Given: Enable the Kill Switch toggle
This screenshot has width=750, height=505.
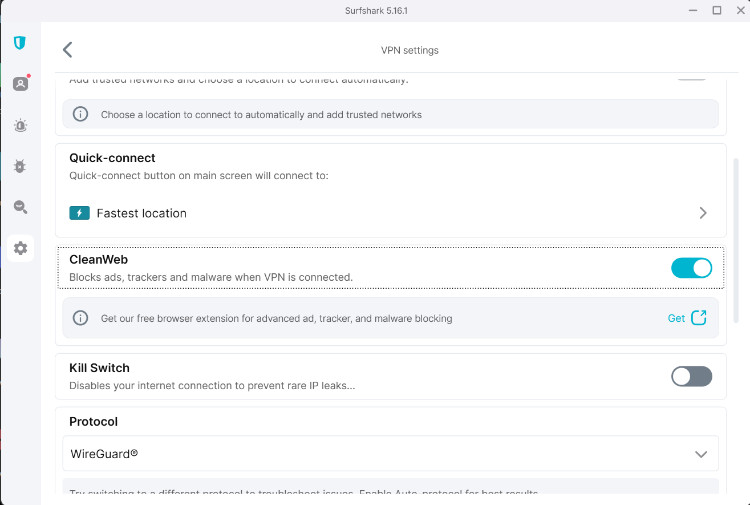Looking at the screenshot, I should point(691,376).
